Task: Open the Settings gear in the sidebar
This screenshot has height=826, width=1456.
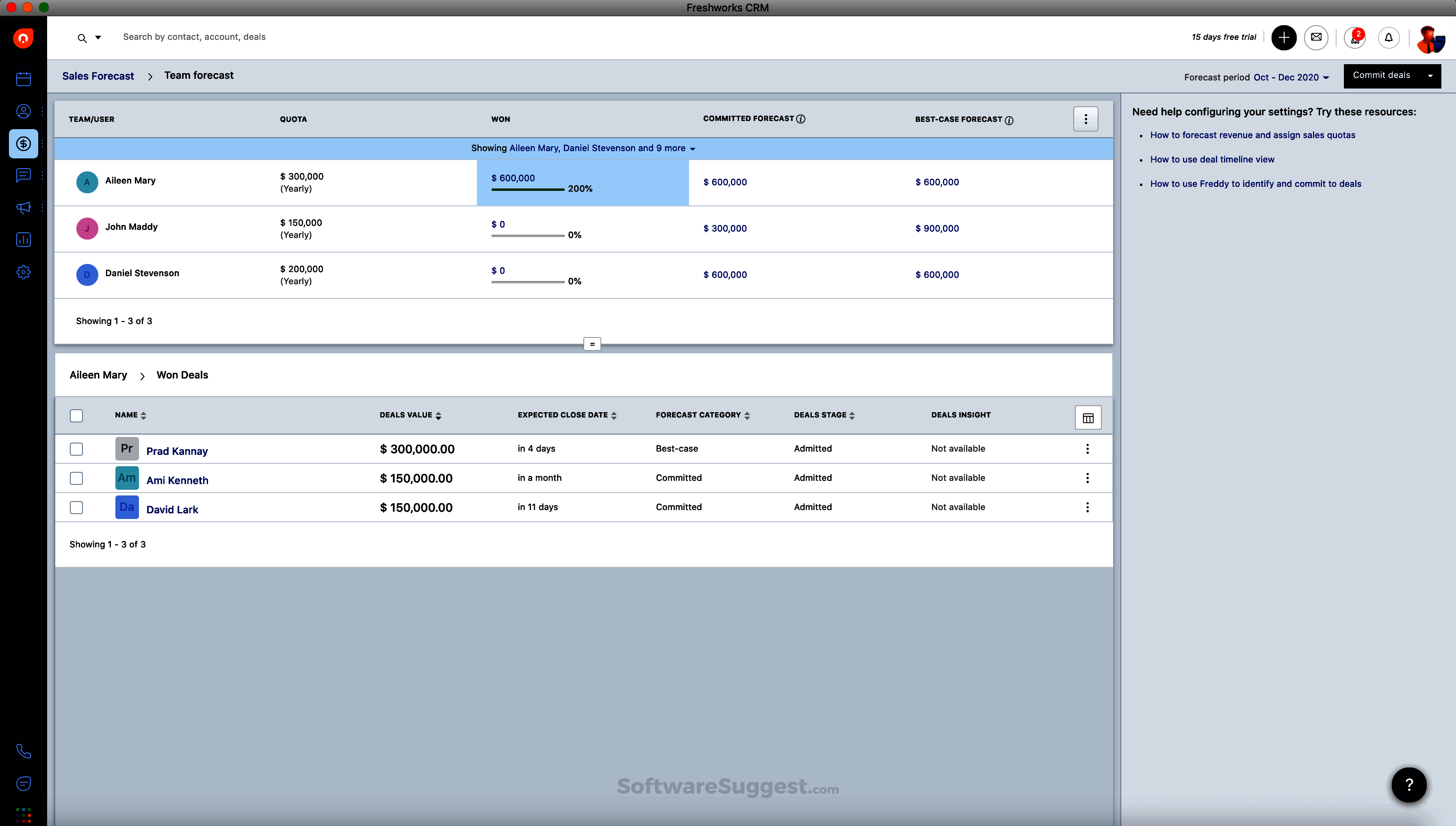Action: (23, 272)
